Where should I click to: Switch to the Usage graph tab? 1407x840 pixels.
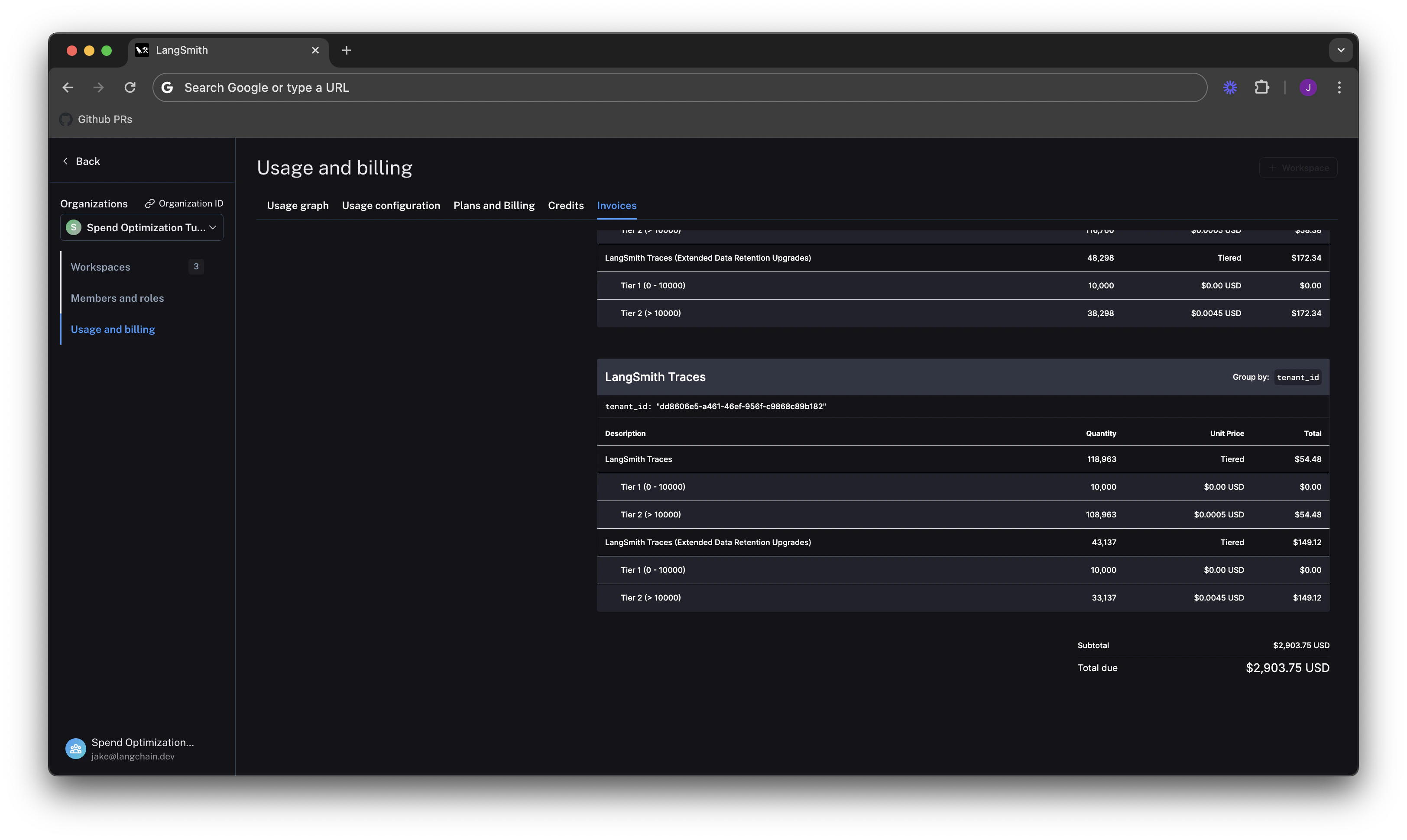(x=297, y=206)
